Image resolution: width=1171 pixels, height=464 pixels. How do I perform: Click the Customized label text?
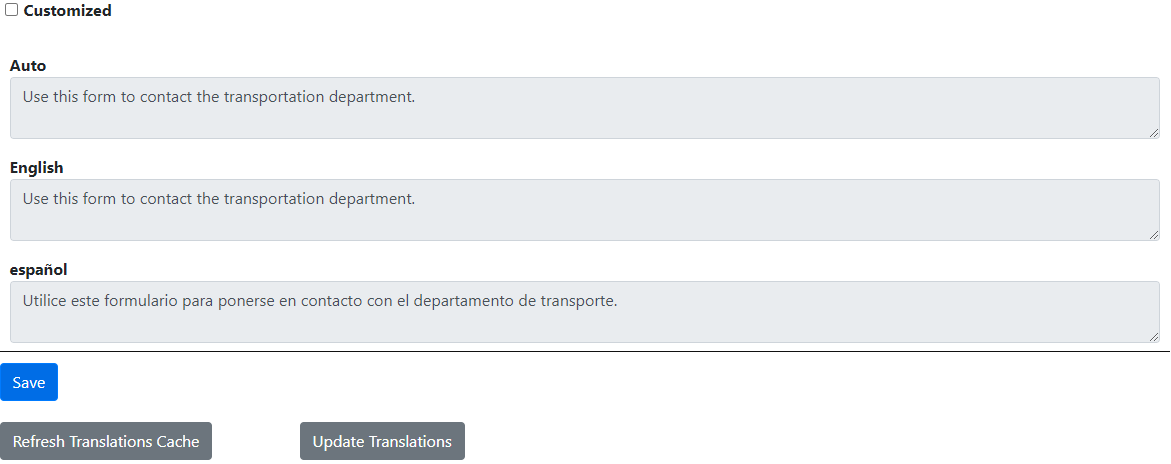click(67, 11)
